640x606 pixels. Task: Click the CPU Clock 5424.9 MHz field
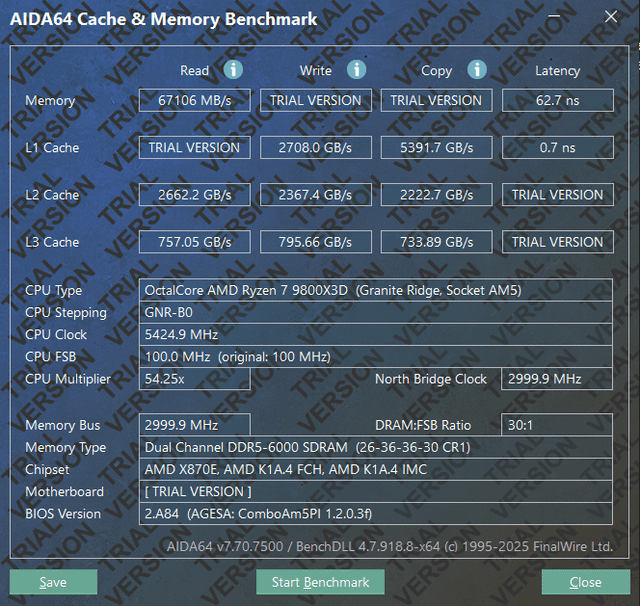coord(376,335)
